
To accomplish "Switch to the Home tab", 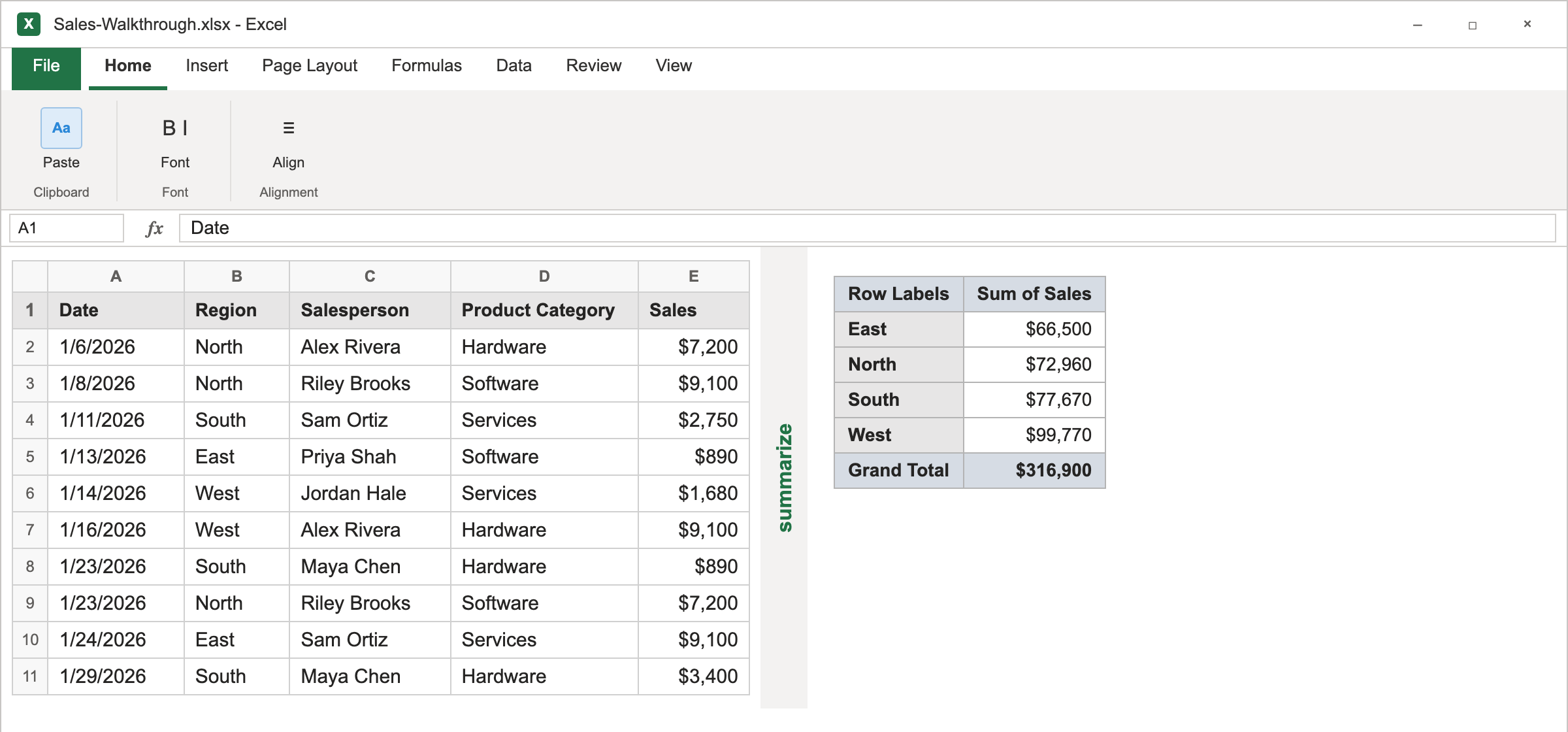I will point(128,68).
